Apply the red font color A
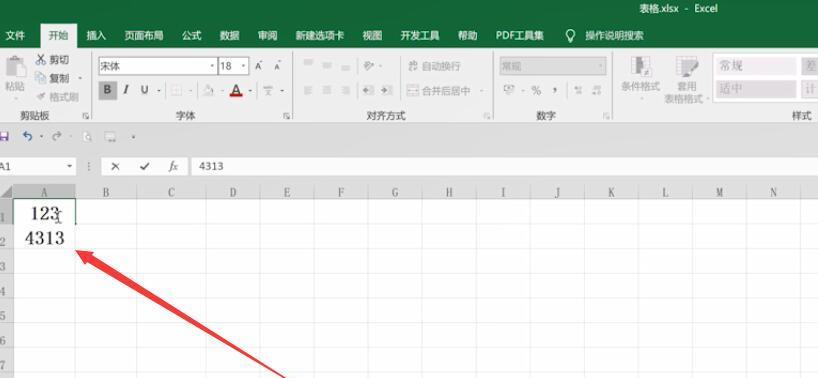Image resolution: width=818 pixels, height=378 pixels. click(x=236, y=91)
